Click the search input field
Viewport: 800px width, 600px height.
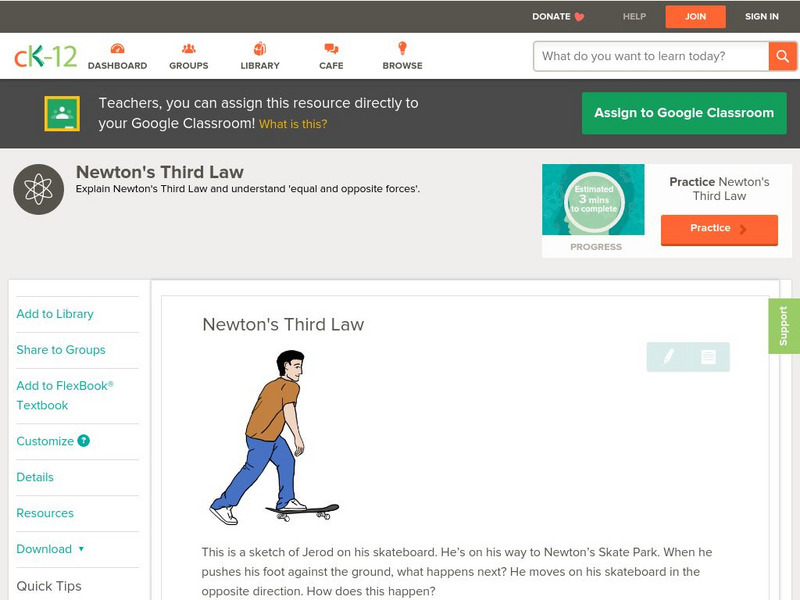point(651,56)
